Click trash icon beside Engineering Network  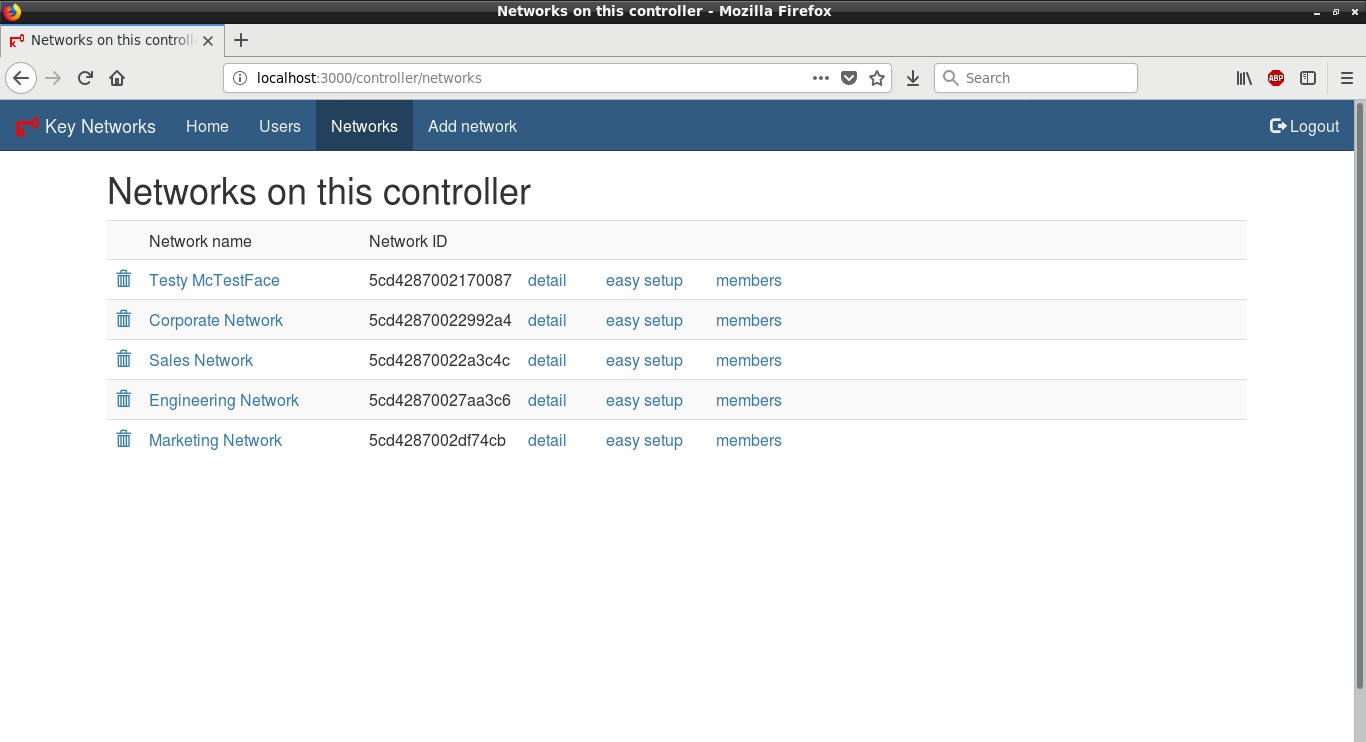point(123,399)
